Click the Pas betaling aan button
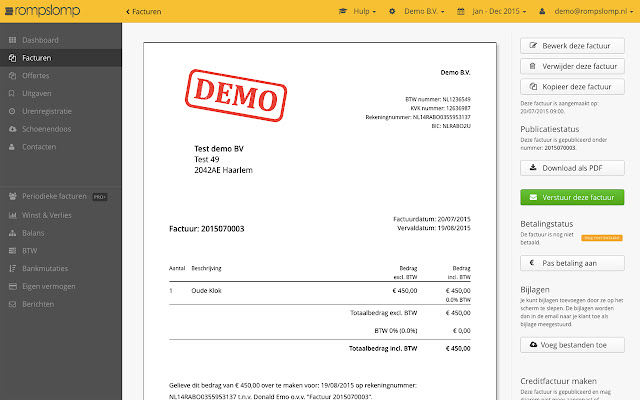 [572, 263]
